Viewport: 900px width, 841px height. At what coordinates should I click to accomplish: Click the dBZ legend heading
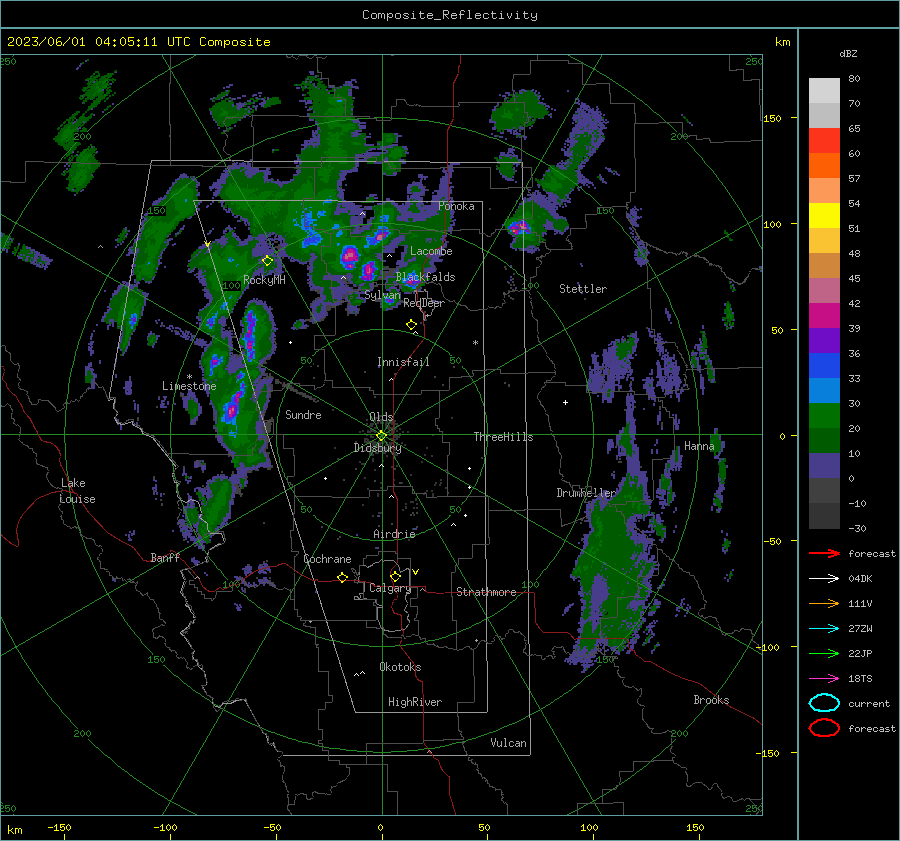point(848,53)
